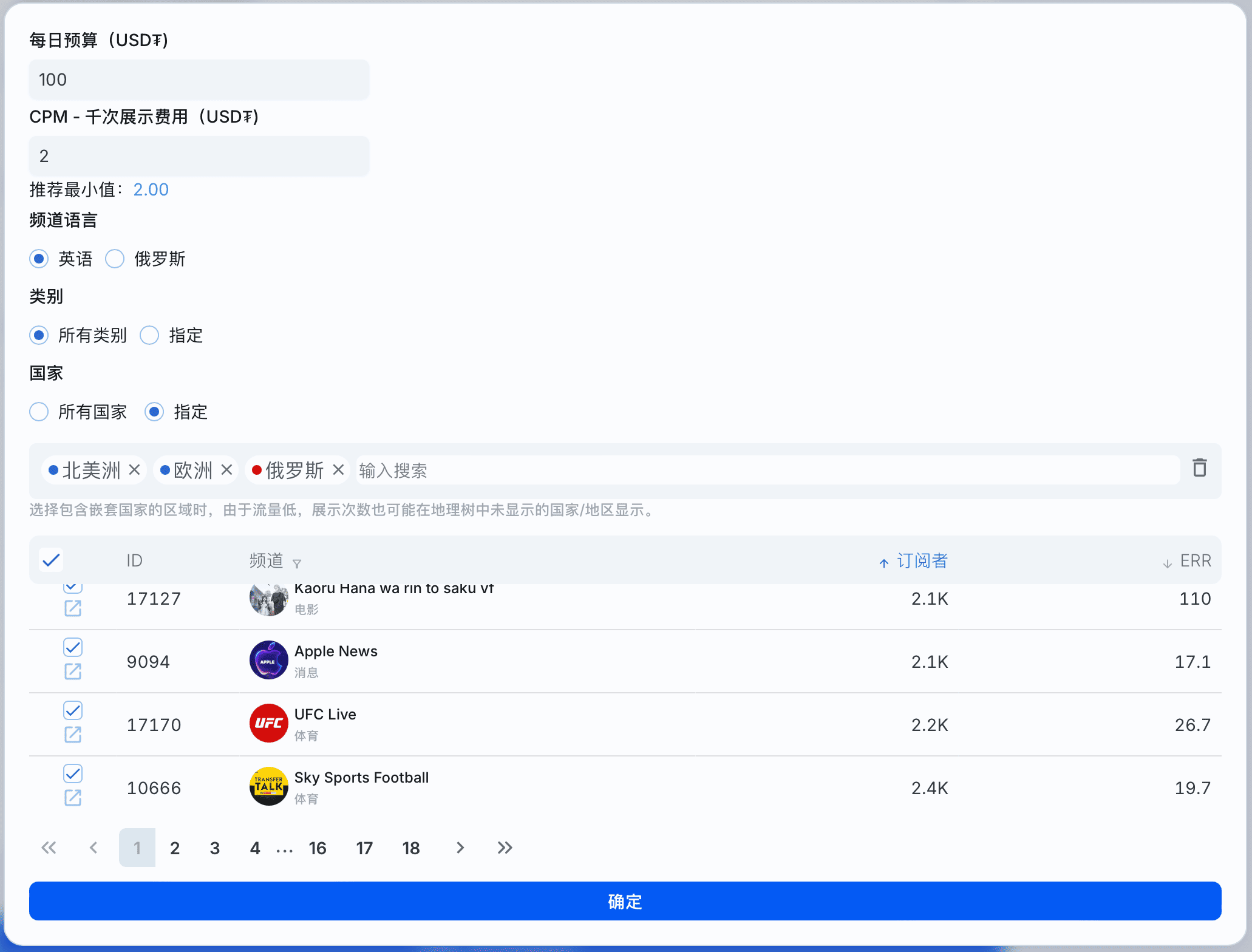Go to previous page using left chevron
The width and height of the screenshot is (1252, 952).
click(x=93, y=848)
